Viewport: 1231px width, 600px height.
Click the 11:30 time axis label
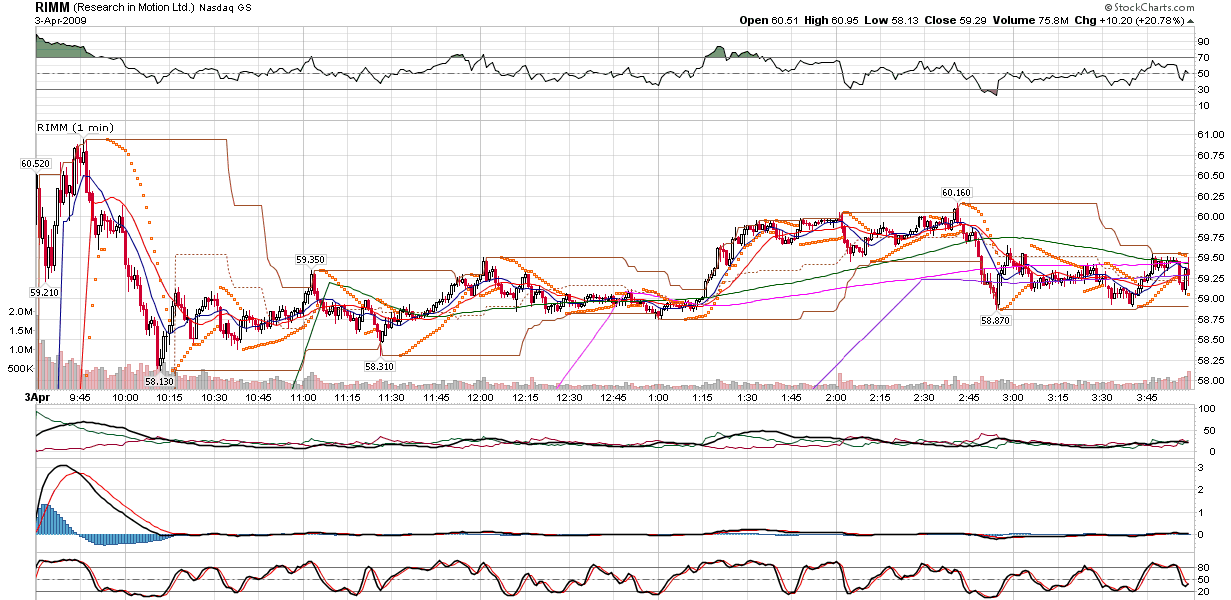[x=392, y=397]
